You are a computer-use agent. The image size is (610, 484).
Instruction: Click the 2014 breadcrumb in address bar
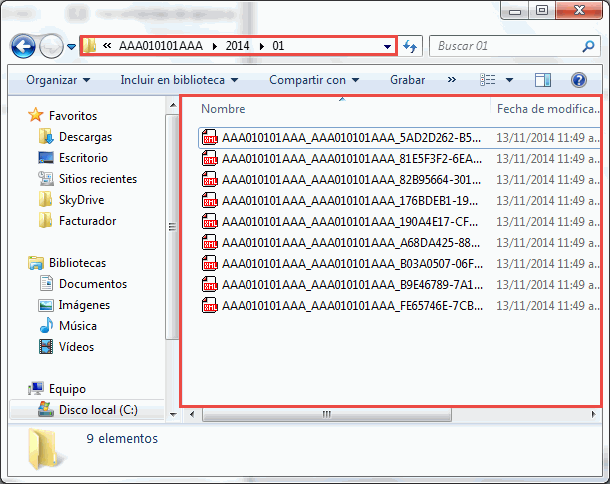239,47
